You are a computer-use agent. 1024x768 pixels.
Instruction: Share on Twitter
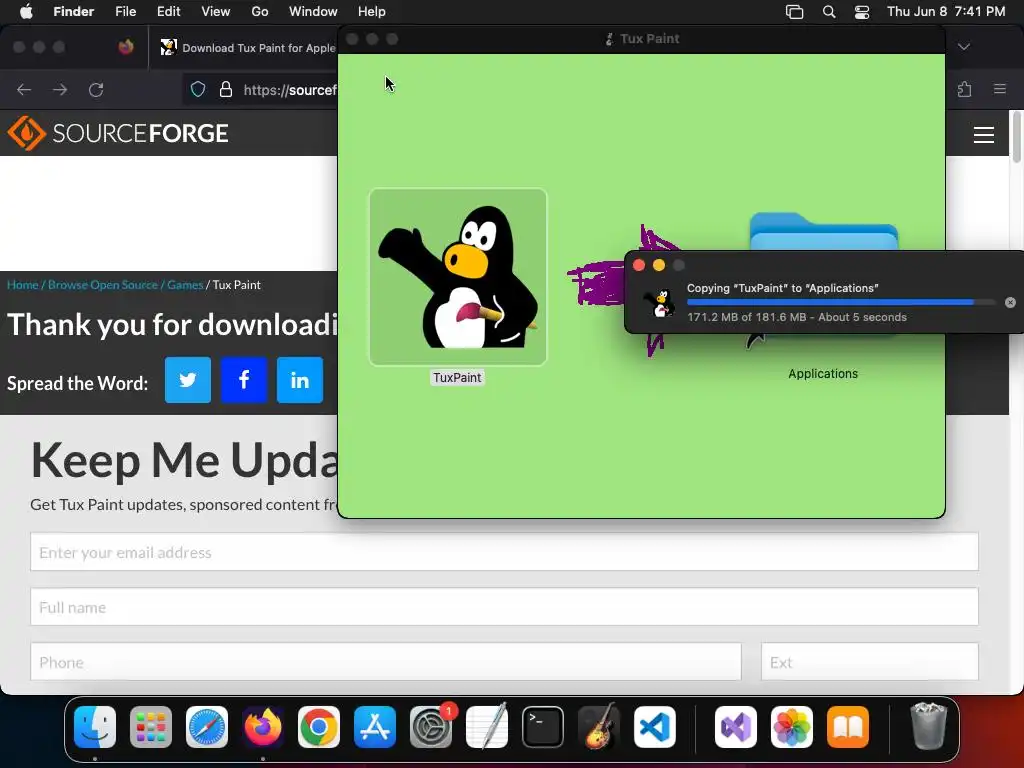coord(188,380)
